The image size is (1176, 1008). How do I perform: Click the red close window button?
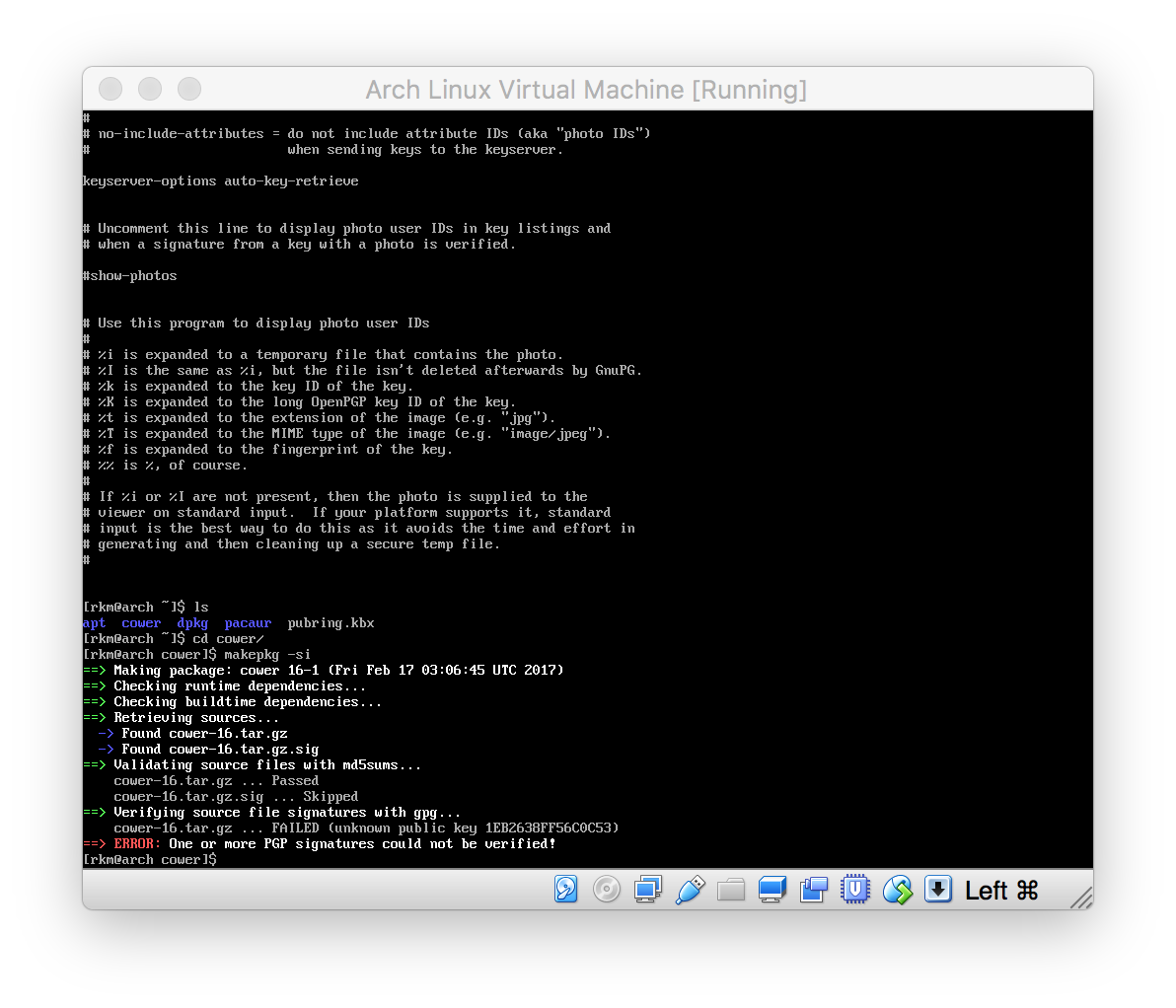pos(110,89)
